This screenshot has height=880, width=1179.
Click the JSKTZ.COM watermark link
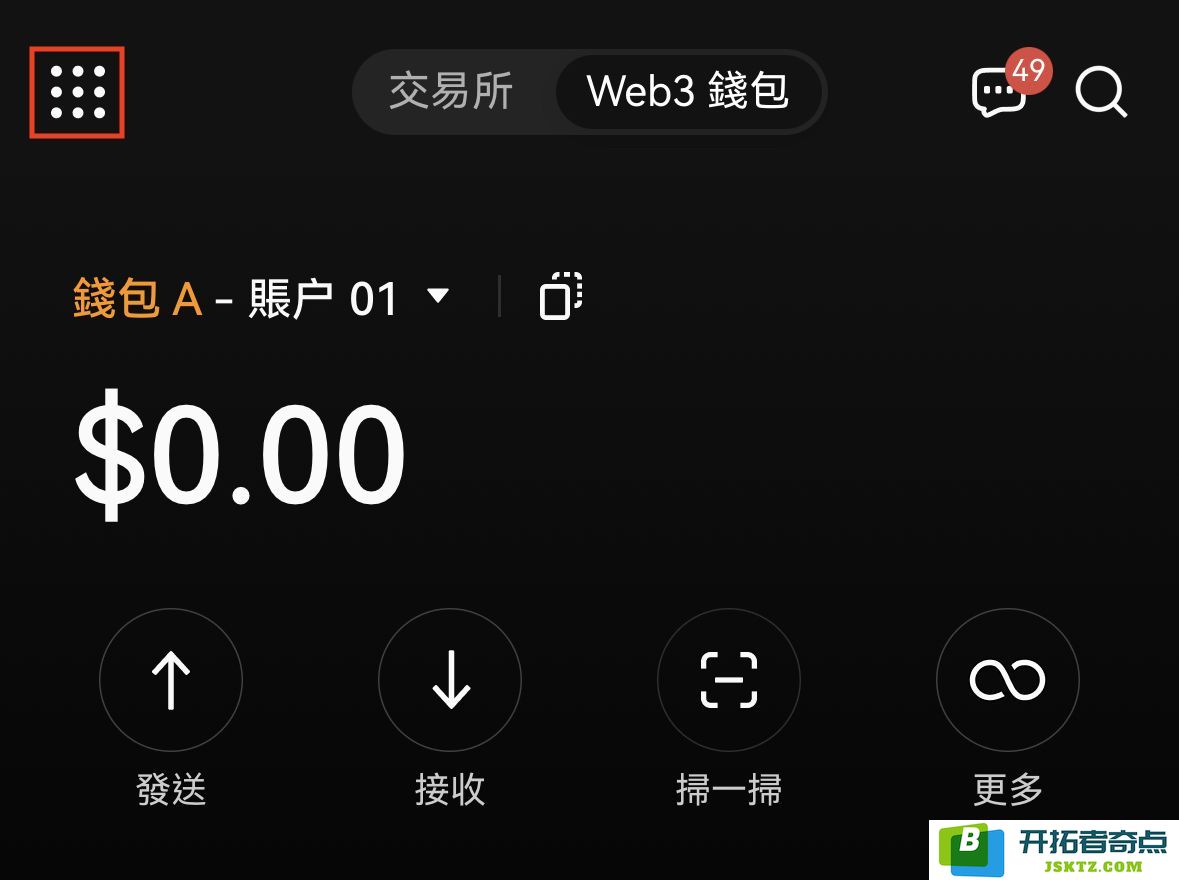click(1093, 866)
